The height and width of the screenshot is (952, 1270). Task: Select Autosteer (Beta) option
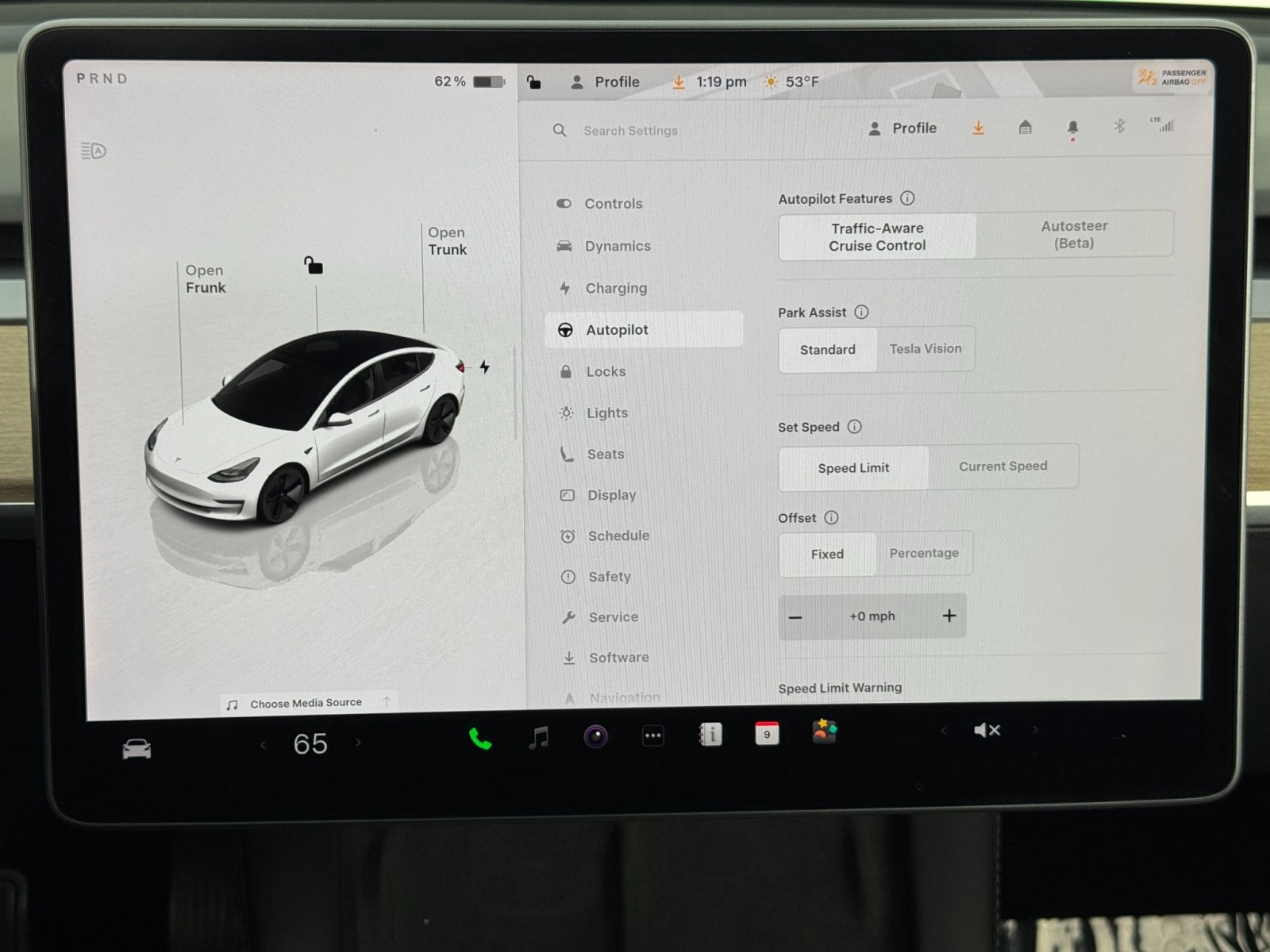click(1074, 235)
